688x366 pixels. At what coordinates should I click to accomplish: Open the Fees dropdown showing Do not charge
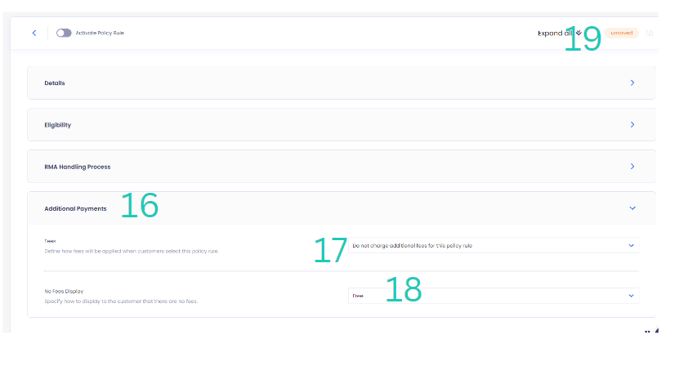(494, 246)
